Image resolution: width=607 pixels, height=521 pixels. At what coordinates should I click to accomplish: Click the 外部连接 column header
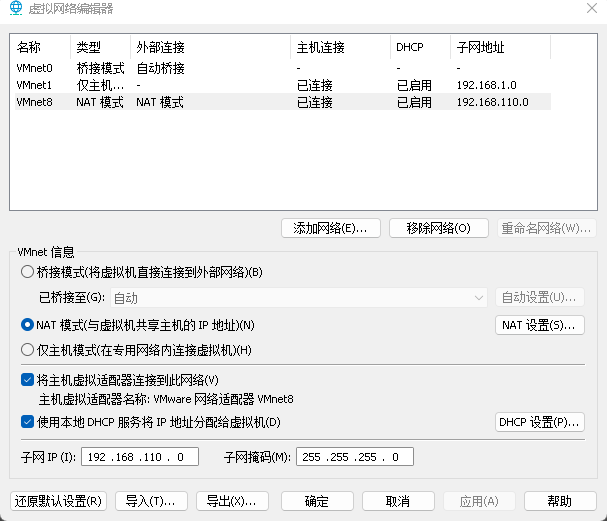point(210,47)
